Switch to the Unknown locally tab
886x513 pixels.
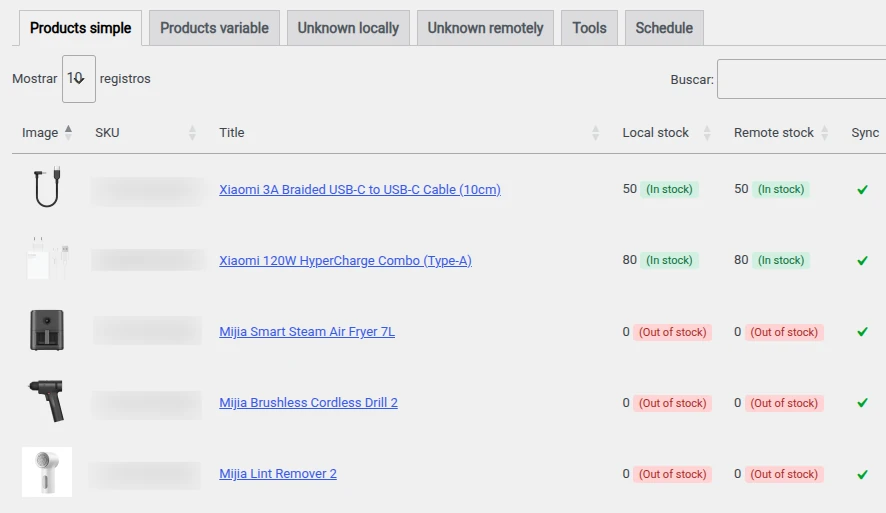pyautogui.click(x=348, y=28)
